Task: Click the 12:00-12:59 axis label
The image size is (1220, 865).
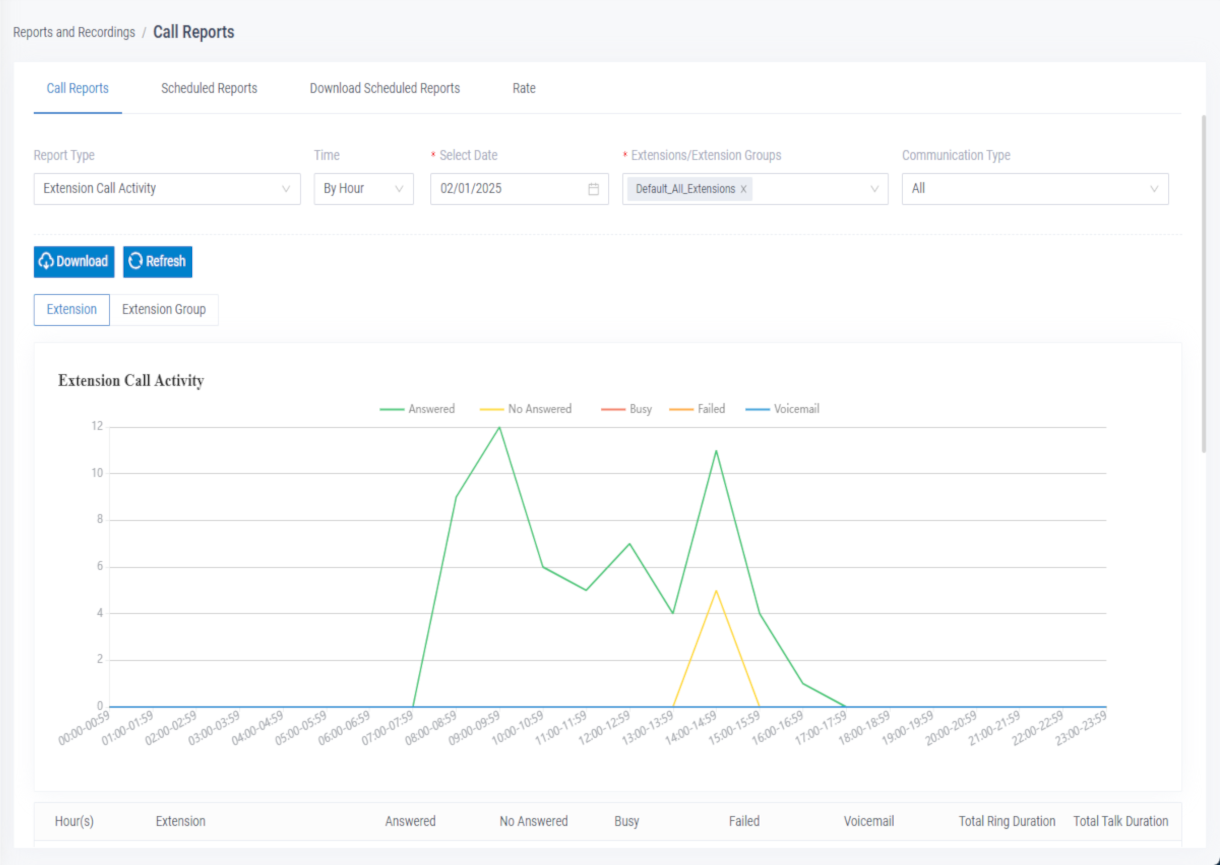Action: 606,729
